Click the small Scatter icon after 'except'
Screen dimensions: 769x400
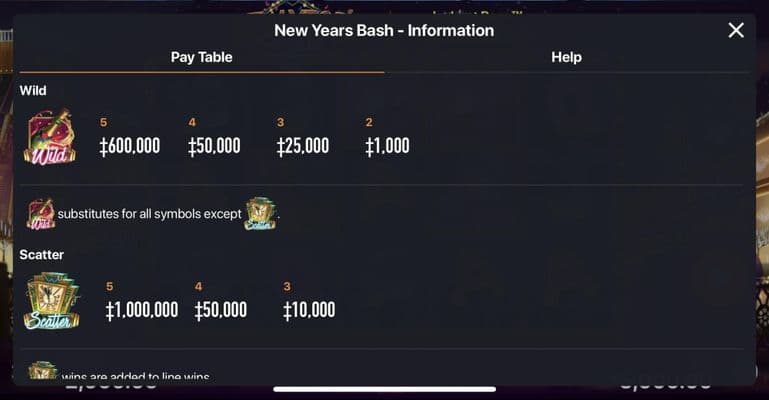(260, 214)
